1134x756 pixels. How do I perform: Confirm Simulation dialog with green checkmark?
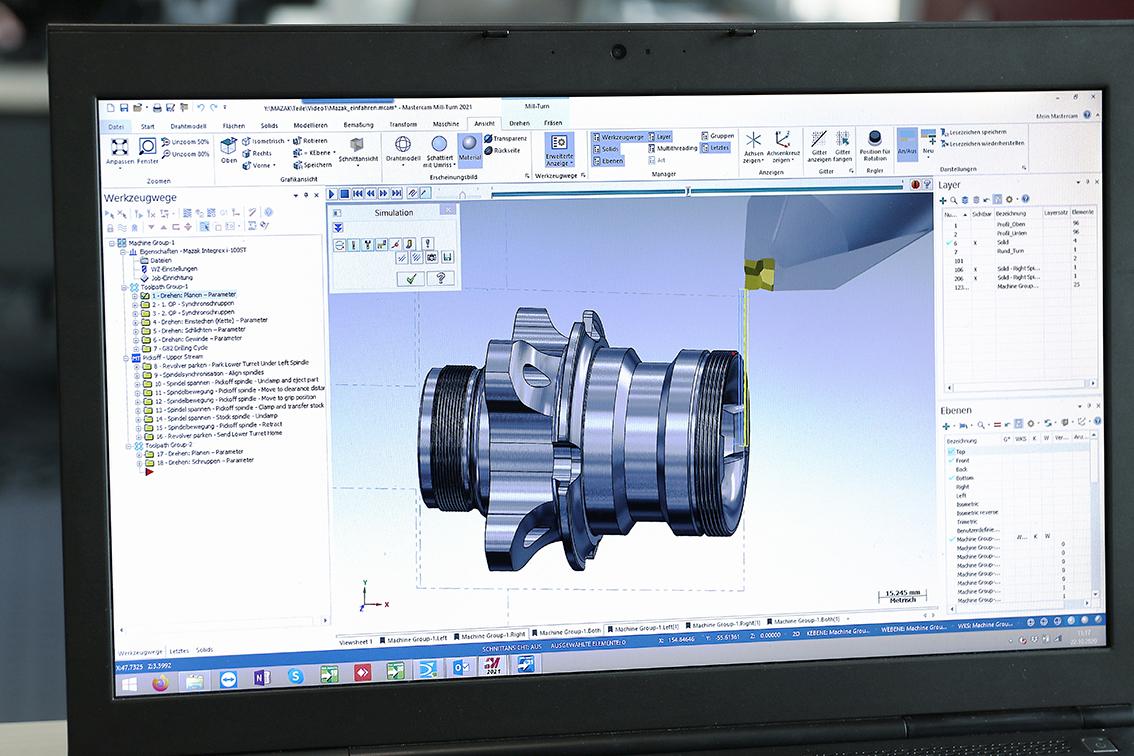[x=409, y=279]
